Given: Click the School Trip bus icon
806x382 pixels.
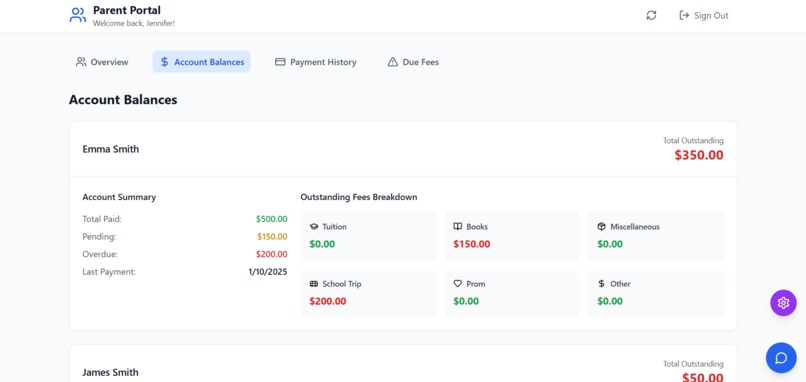Looking at the screenshot, I should click(314, 284).
